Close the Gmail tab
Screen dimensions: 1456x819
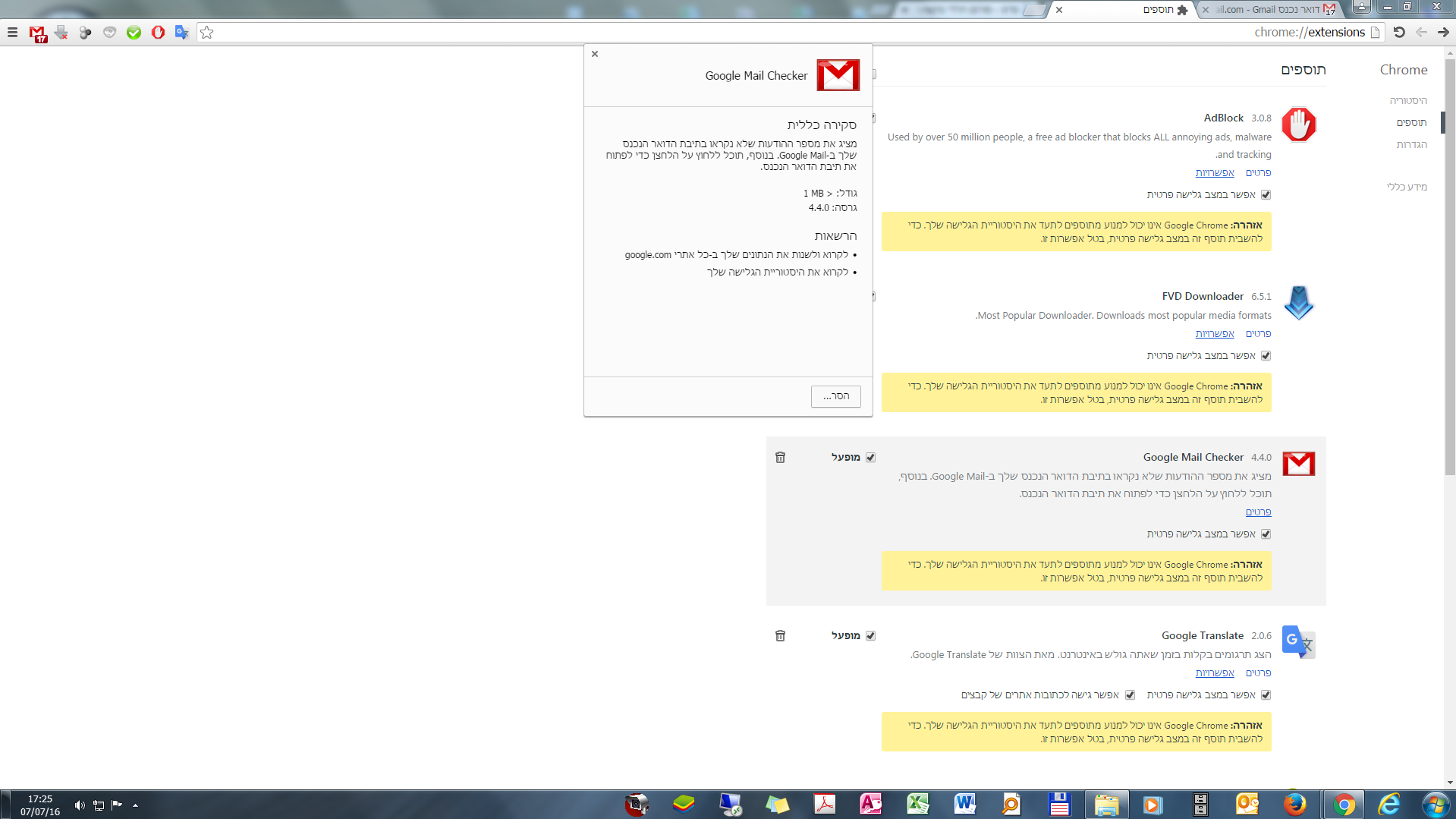click(1206, 10)
